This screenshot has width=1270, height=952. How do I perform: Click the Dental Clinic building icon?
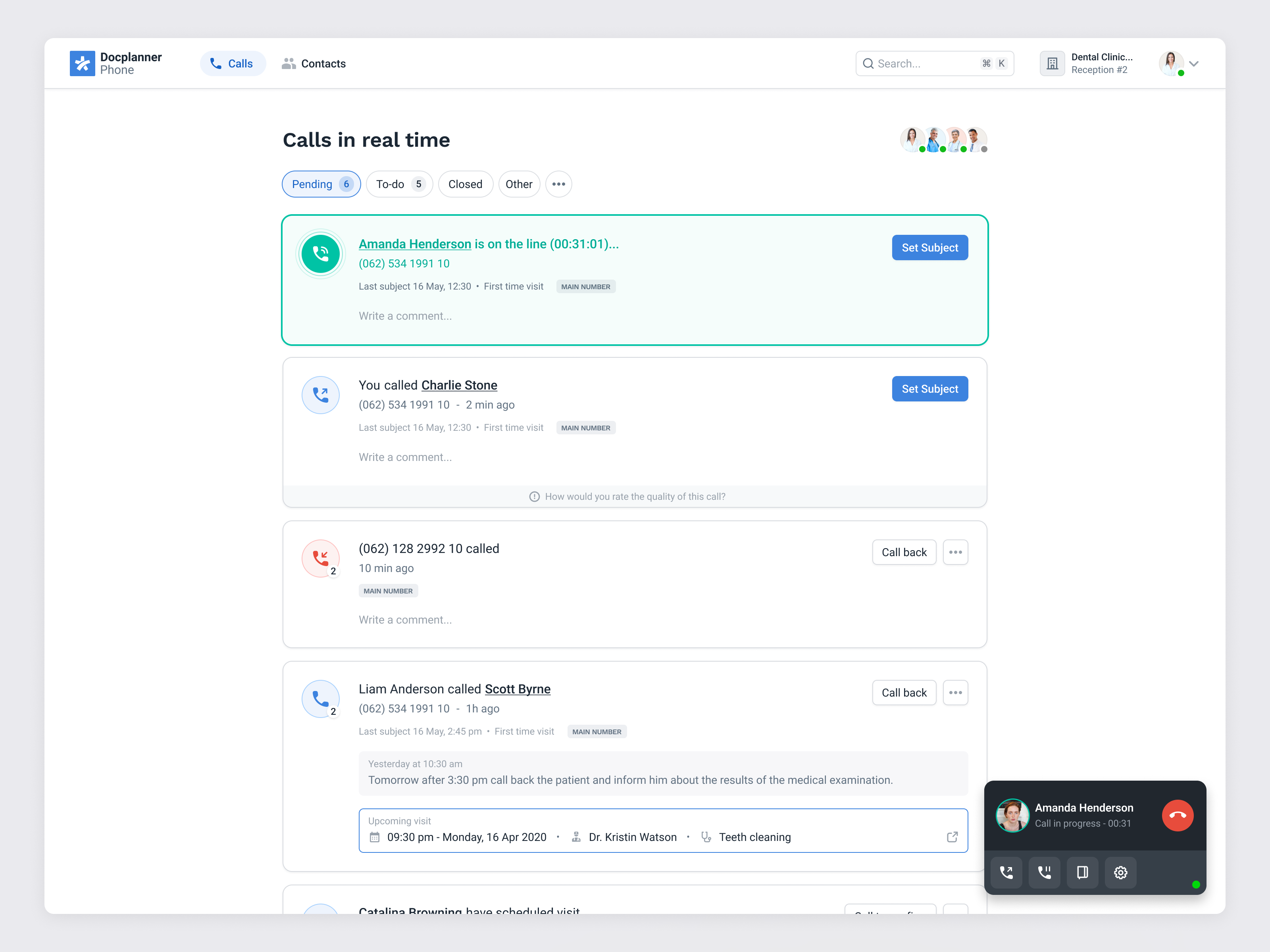tap(1052, 63)
